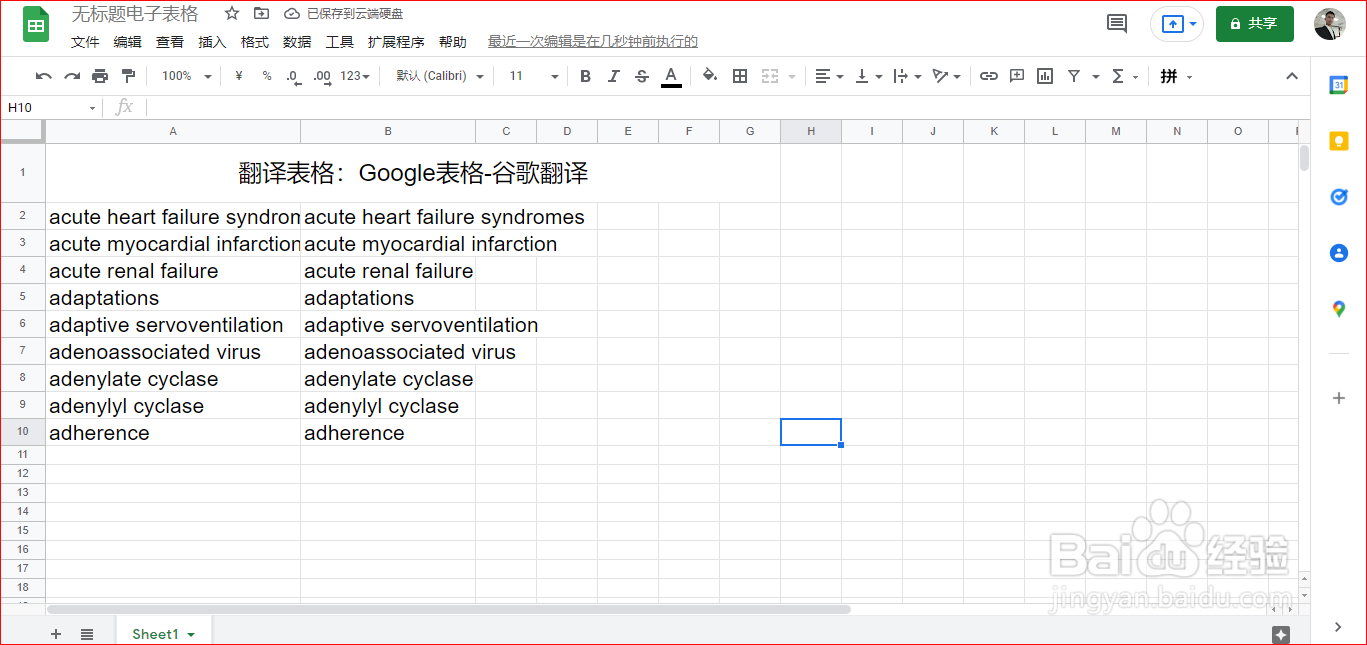Open the 文件 menu
Image resolution: width=1367 pixels, height=645 pixels.
point(85,42)
